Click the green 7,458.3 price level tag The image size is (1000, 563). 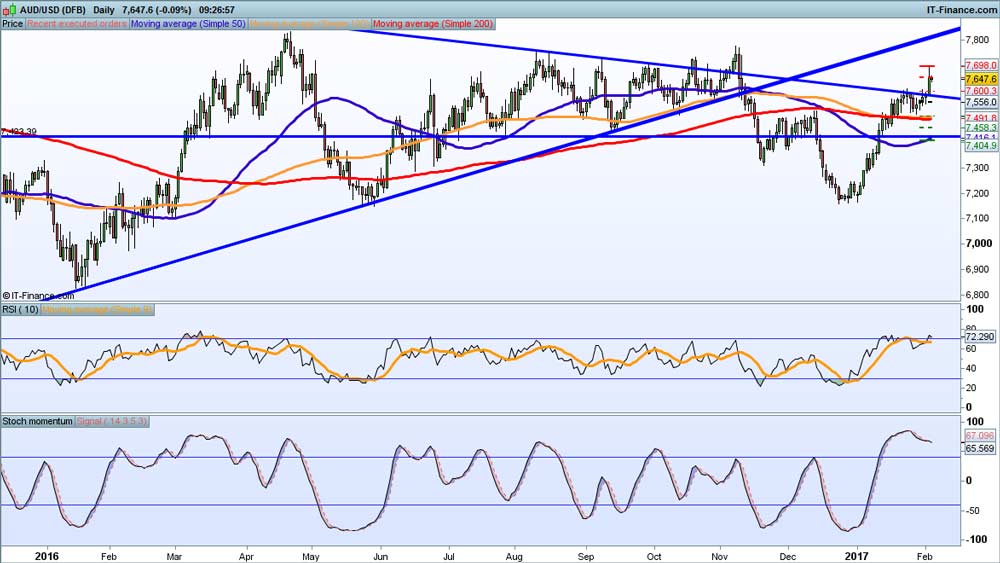coord(981,128)
